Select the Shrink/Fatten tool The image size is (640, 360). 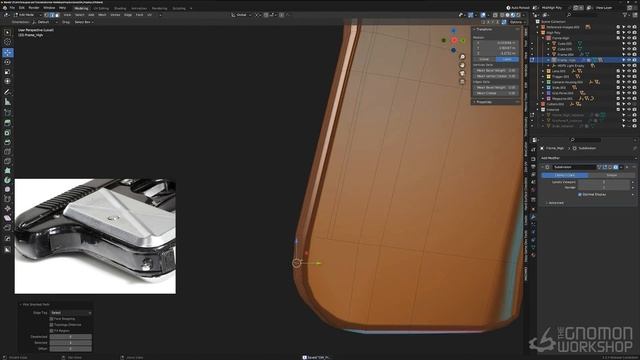[x=7, y=209]
